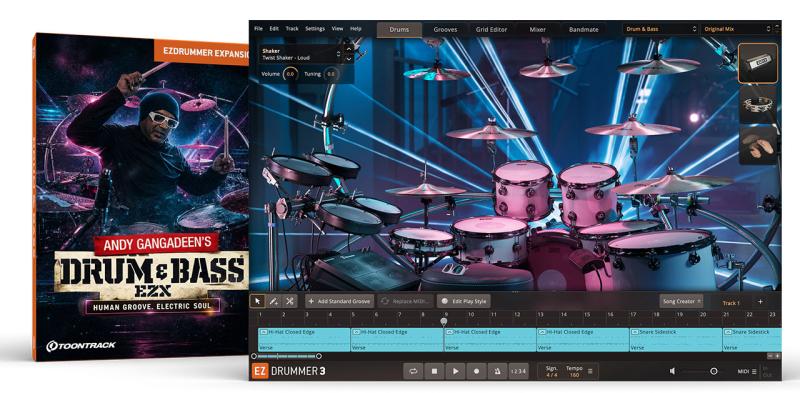Open the Edit menu
This screenshot has height=393, width=800.
[x=274, y=29]
